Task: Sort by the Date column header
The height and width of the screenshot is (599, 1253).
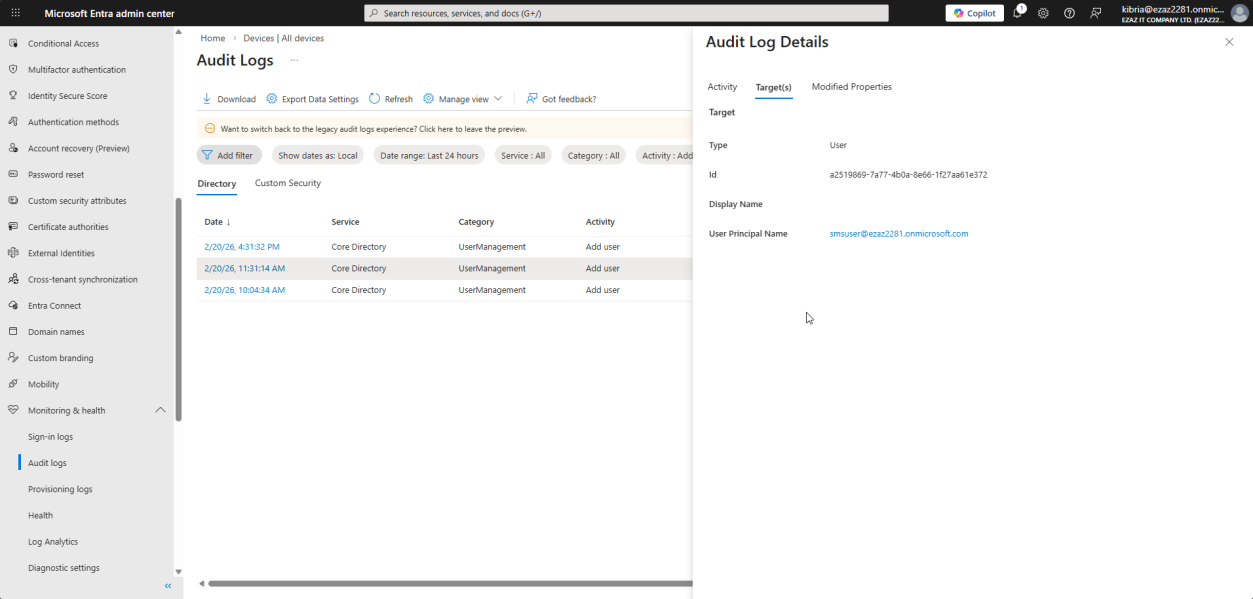Action: tap(218, 222)
